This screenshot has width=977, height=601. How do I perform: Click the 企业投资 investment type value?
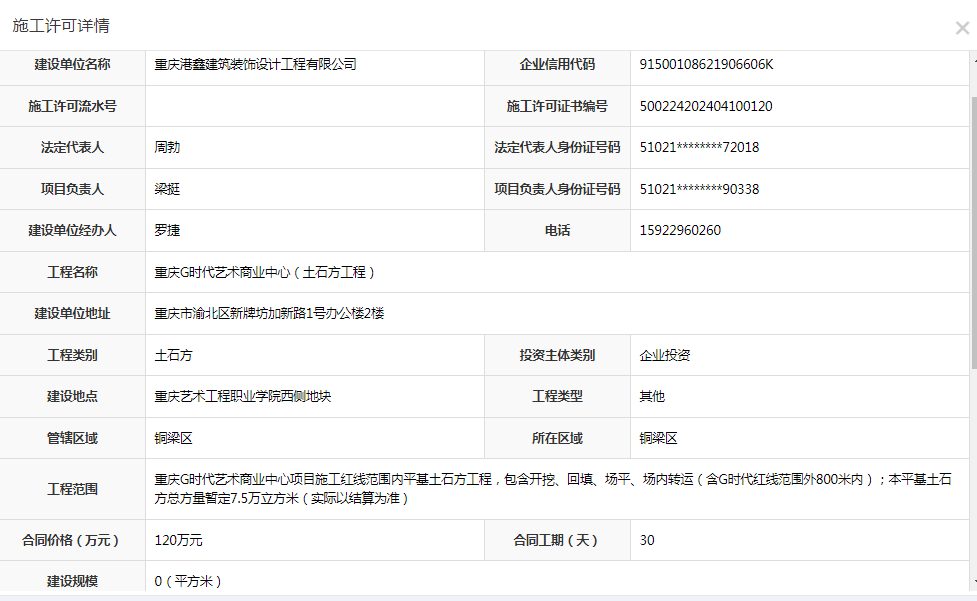pyautogui.click(x=664, y=355)
